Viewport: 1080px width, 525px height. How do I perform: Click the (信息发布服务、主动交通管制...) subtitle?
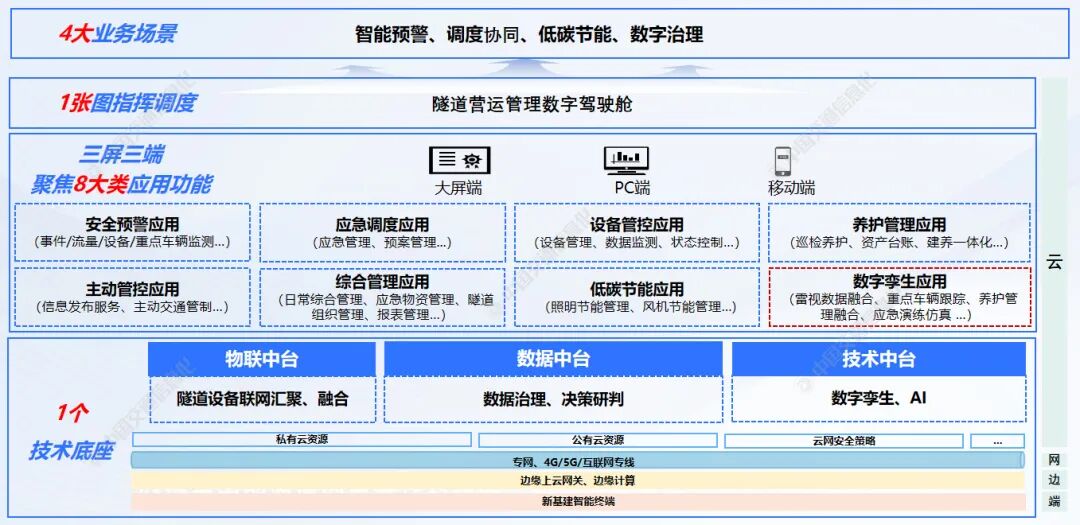pos(132,307)
